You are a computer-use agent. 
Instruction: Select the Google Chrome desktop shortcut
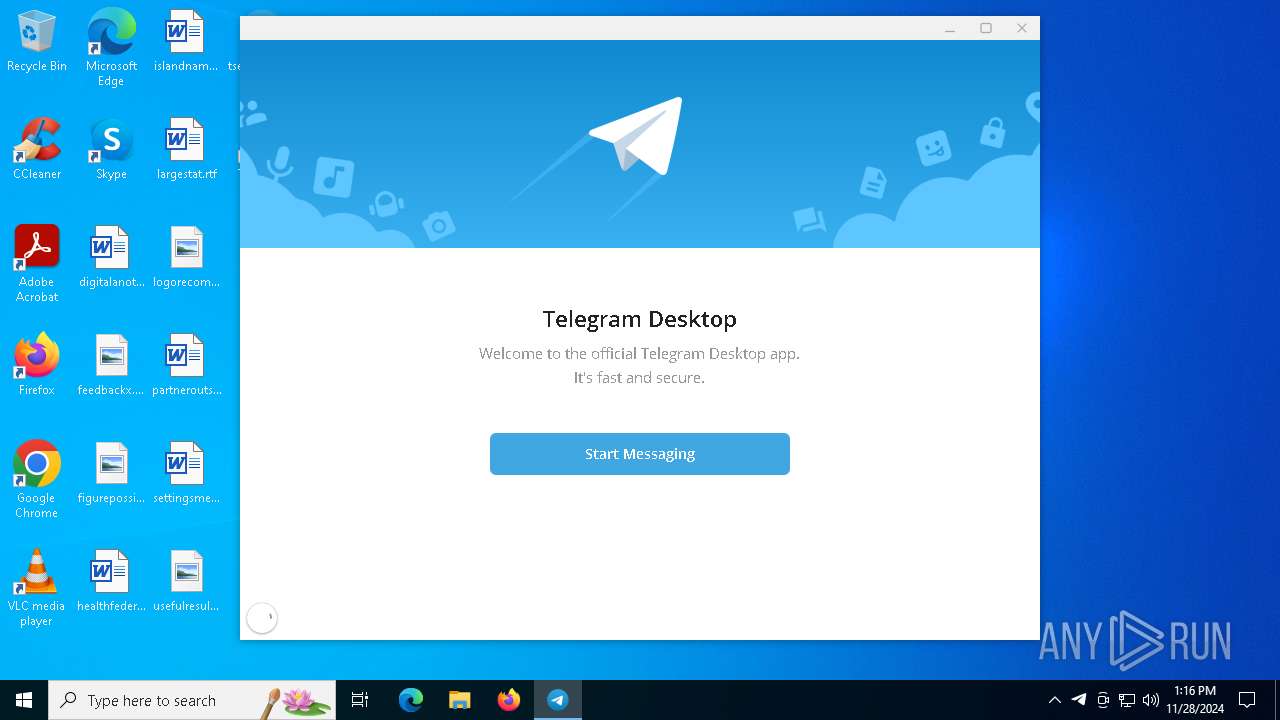point(37,480)
